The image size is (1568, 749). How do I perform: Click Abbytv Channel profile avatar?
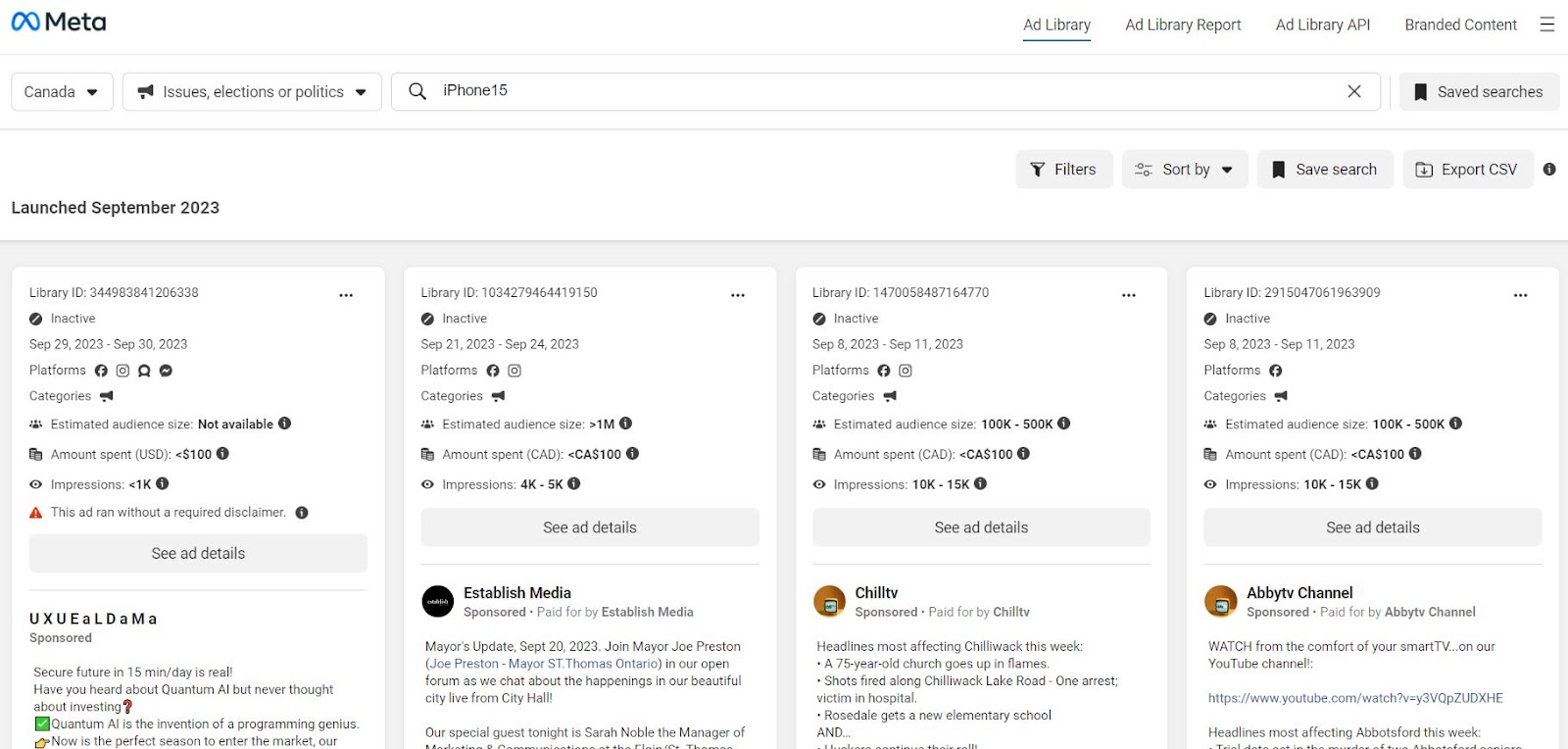(x=1221, y=601)
